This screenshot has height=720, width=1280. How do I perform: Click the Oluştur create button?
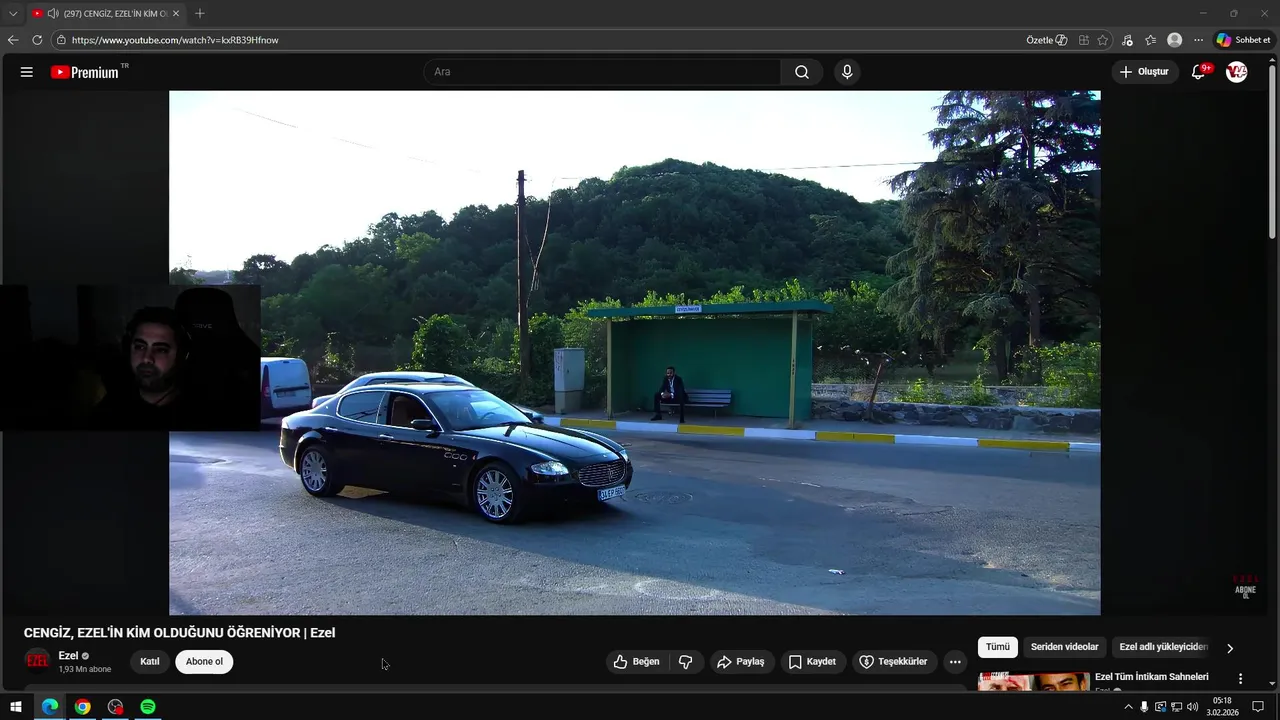1145,72
